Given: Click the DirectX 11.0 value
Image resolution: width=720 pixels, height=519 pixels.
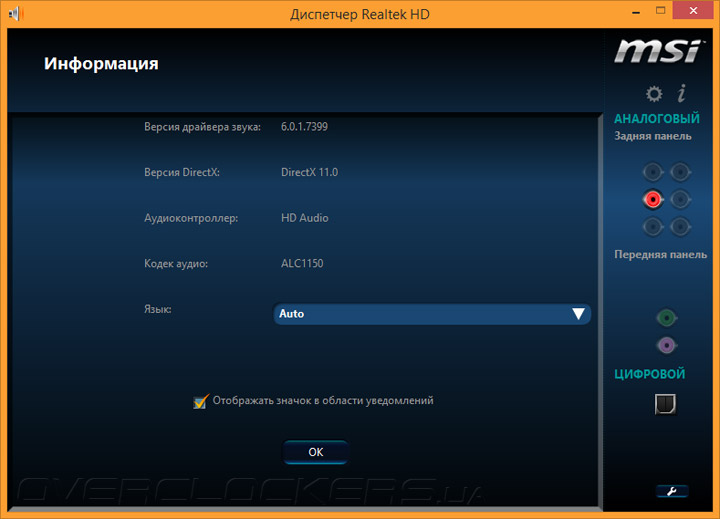Looking at the screenshot, I should [309, 172].
